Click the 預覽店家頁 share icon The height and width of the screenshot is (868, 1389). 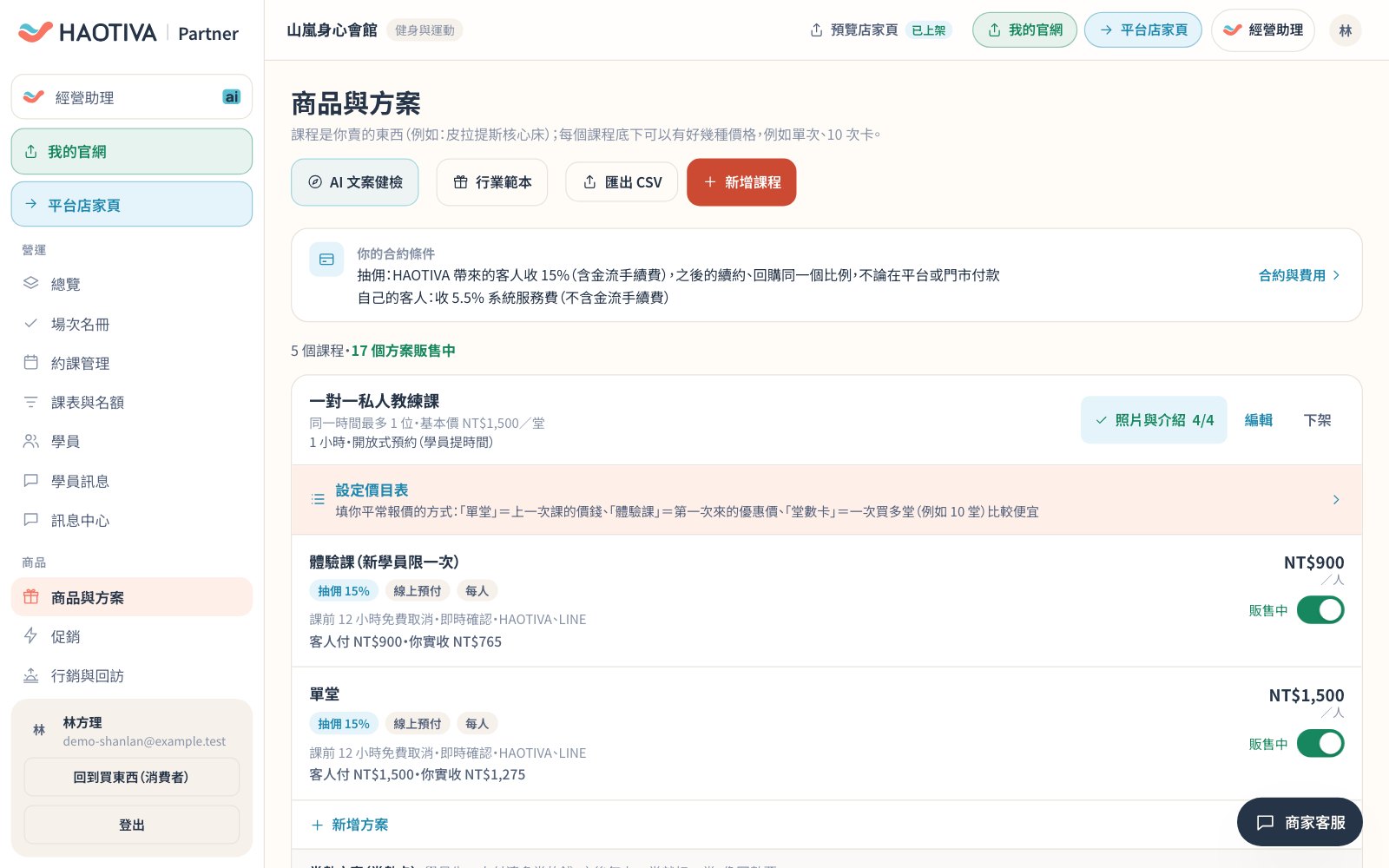point(816,30)
